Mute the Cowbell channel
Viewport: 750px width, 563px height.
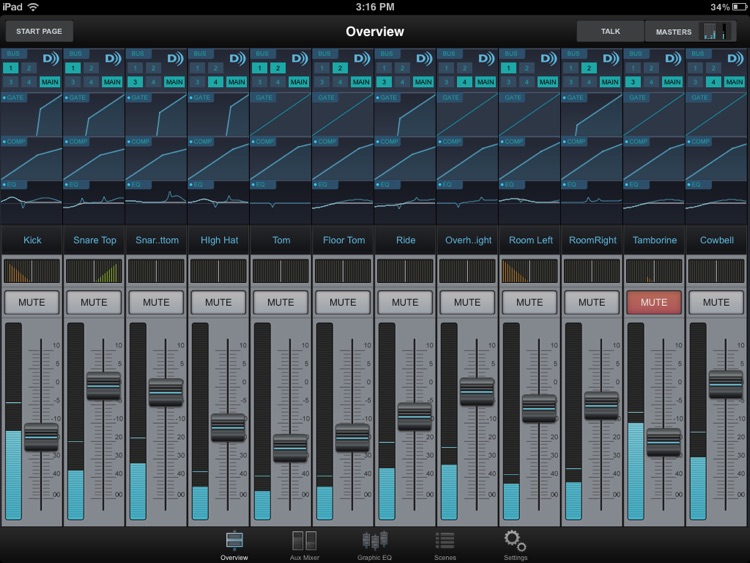click(x=716, y=302)
